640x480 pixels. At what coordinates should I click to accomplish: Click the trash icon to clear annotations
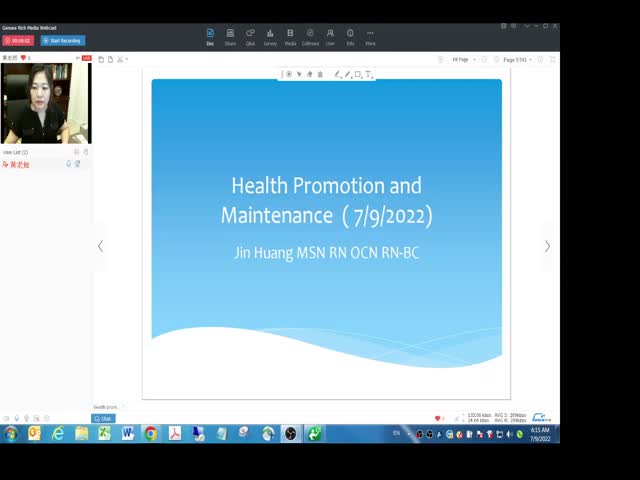tap(320, 74)
